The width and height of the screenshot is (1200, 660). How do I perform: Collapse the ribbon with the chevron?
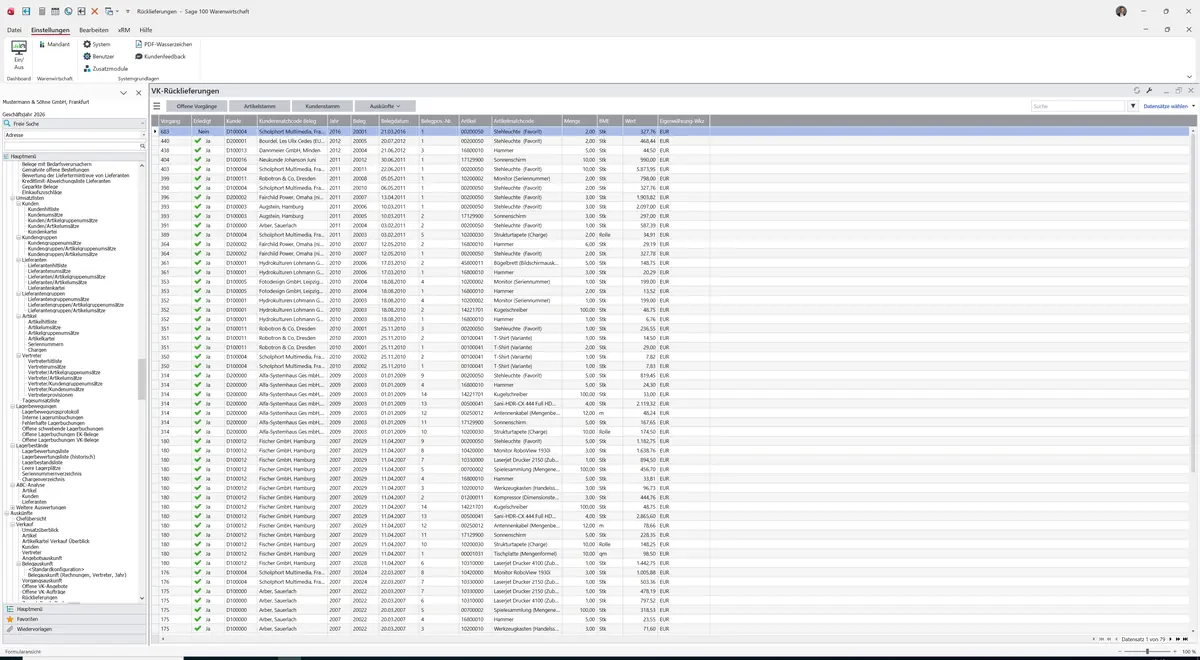[1189, 76]
